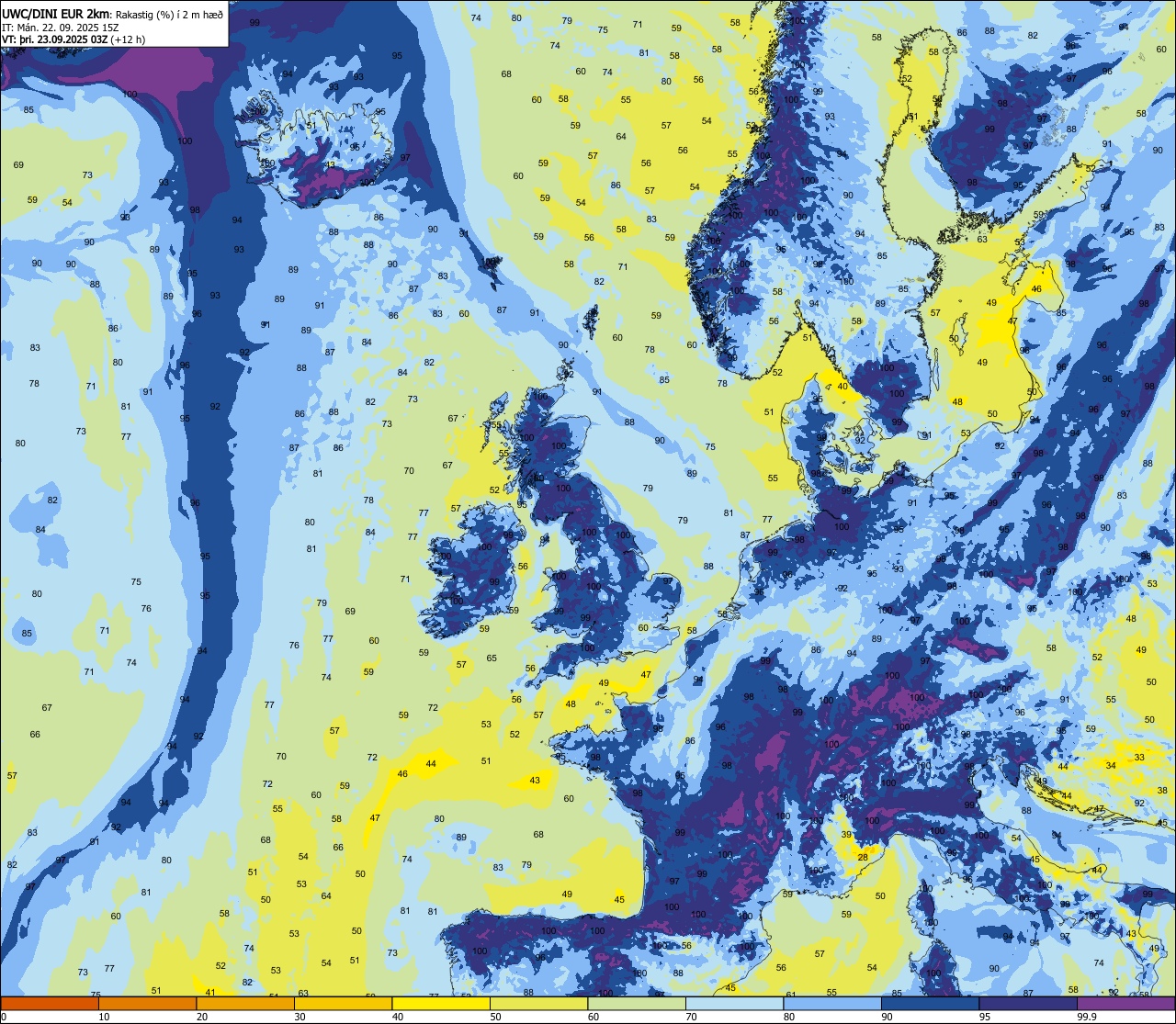The width and height of the screenshot is (1176, 1024).
Task: Click the humidity value 28 on the map
Action: 863,857
